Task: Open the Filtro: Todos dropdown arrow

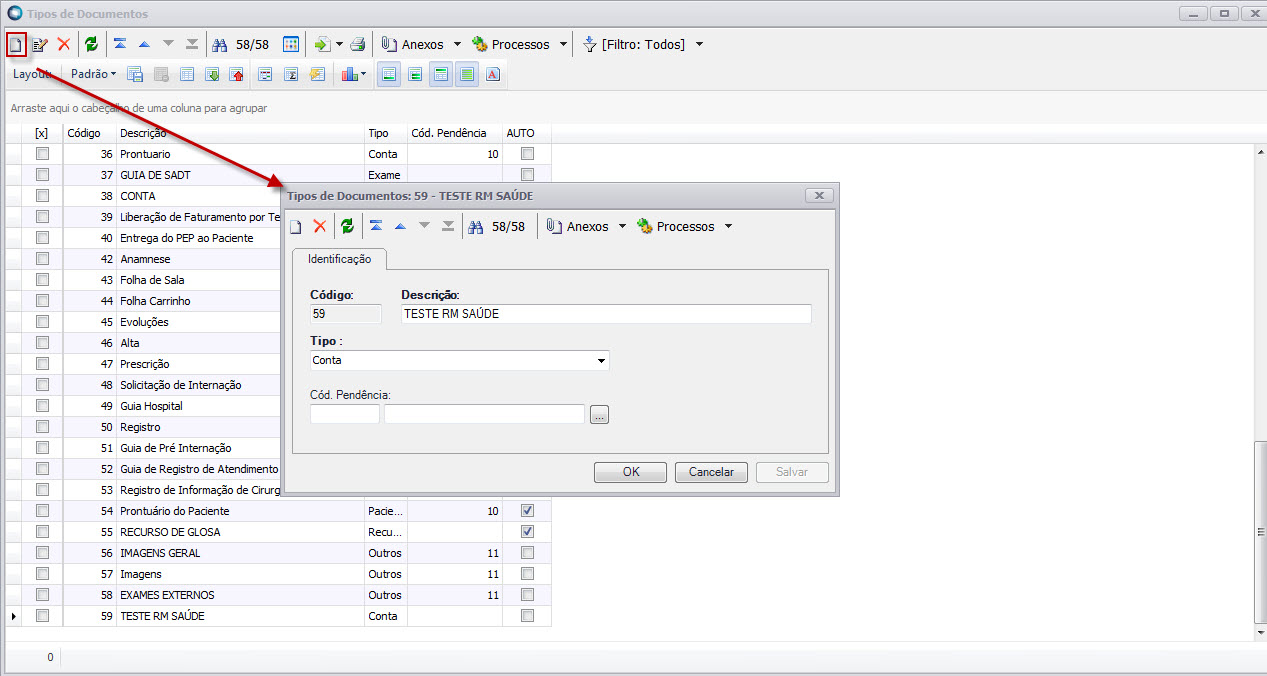Action: (x=699, y=45)
